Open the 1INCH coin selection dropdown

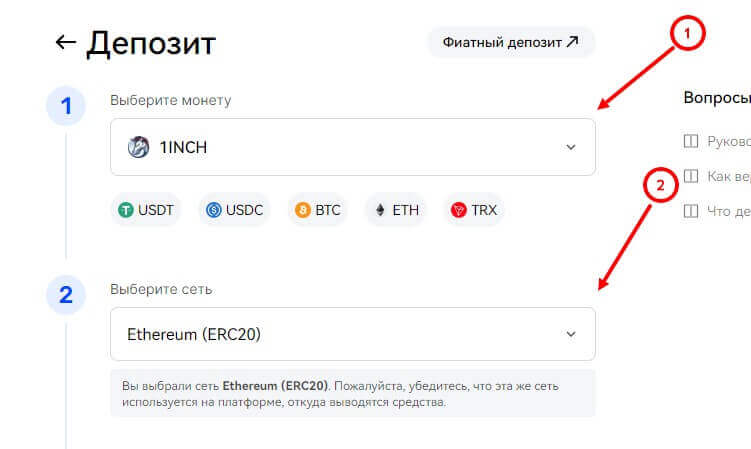352,147
